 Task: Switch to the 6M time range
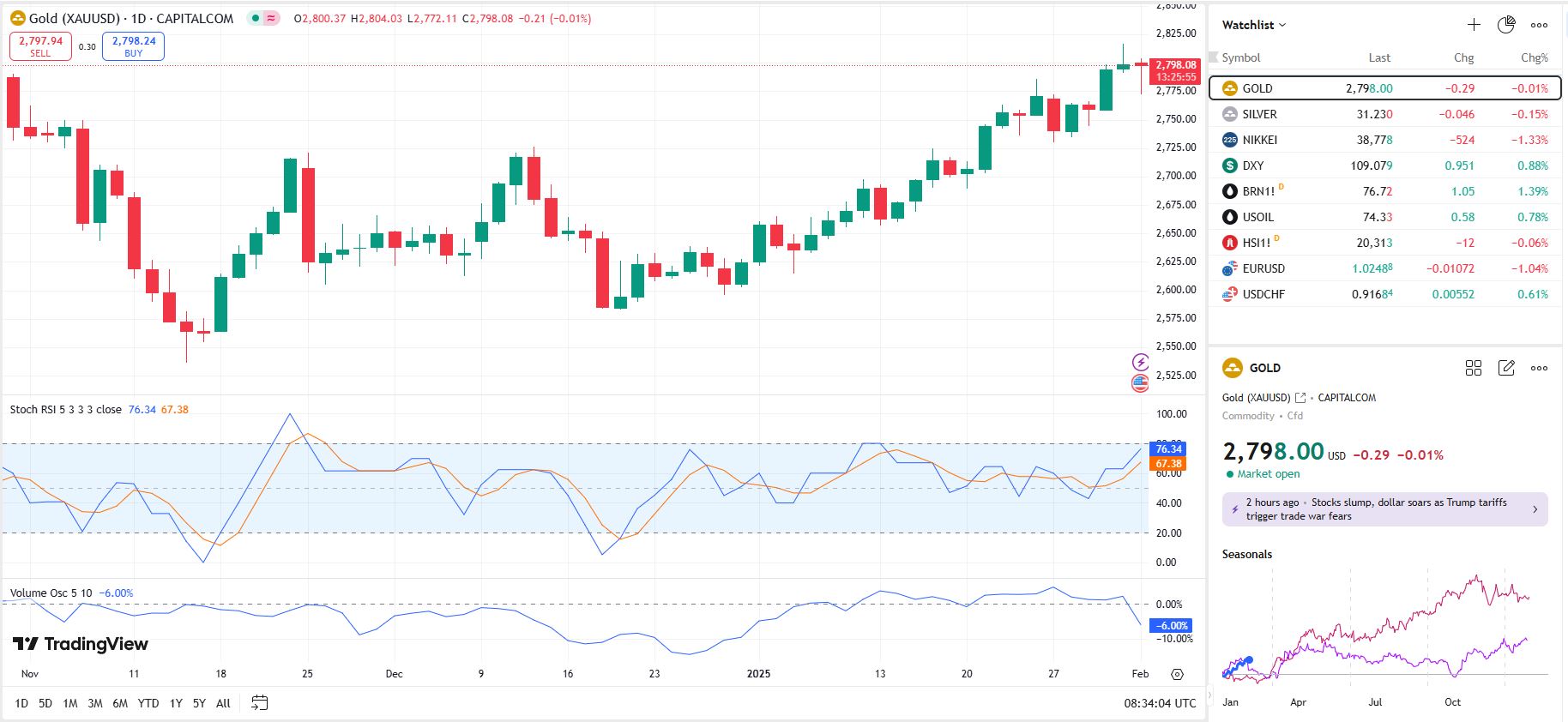(x=120, y=703)
